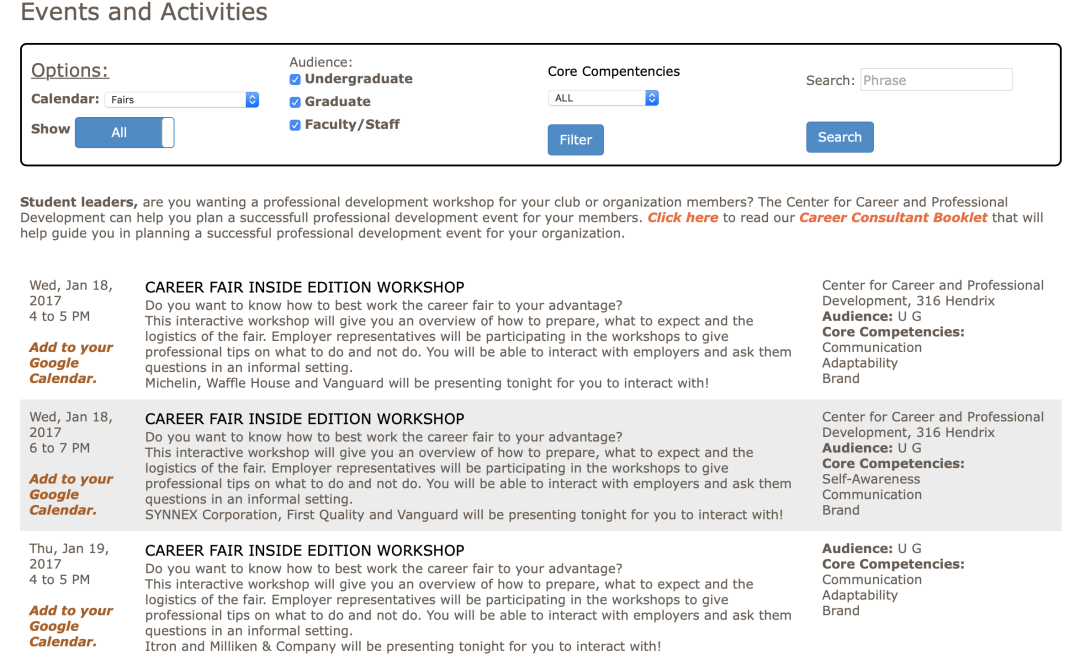
Task: Click the Options heading link
Action: coord(70,70)
